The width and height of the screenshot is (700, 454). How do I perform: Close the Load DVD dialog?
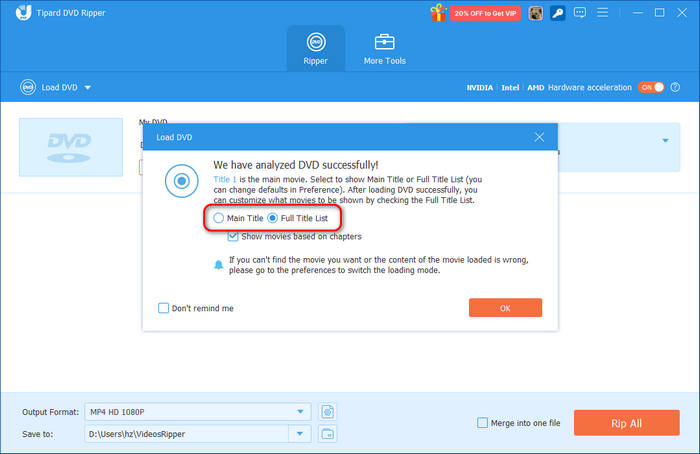pos(540,136)
